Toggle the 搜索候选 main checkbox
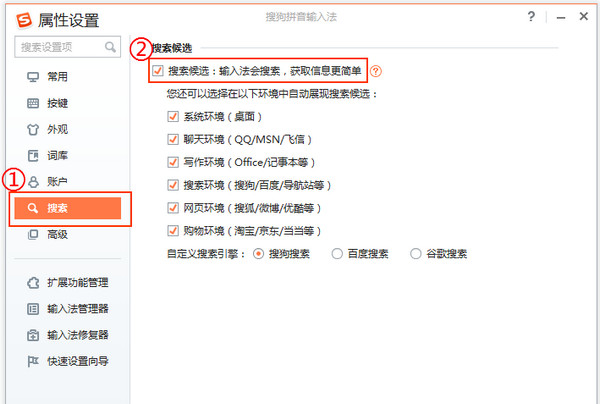This screenshot has width=600, height=420. (x=158, y=71)
